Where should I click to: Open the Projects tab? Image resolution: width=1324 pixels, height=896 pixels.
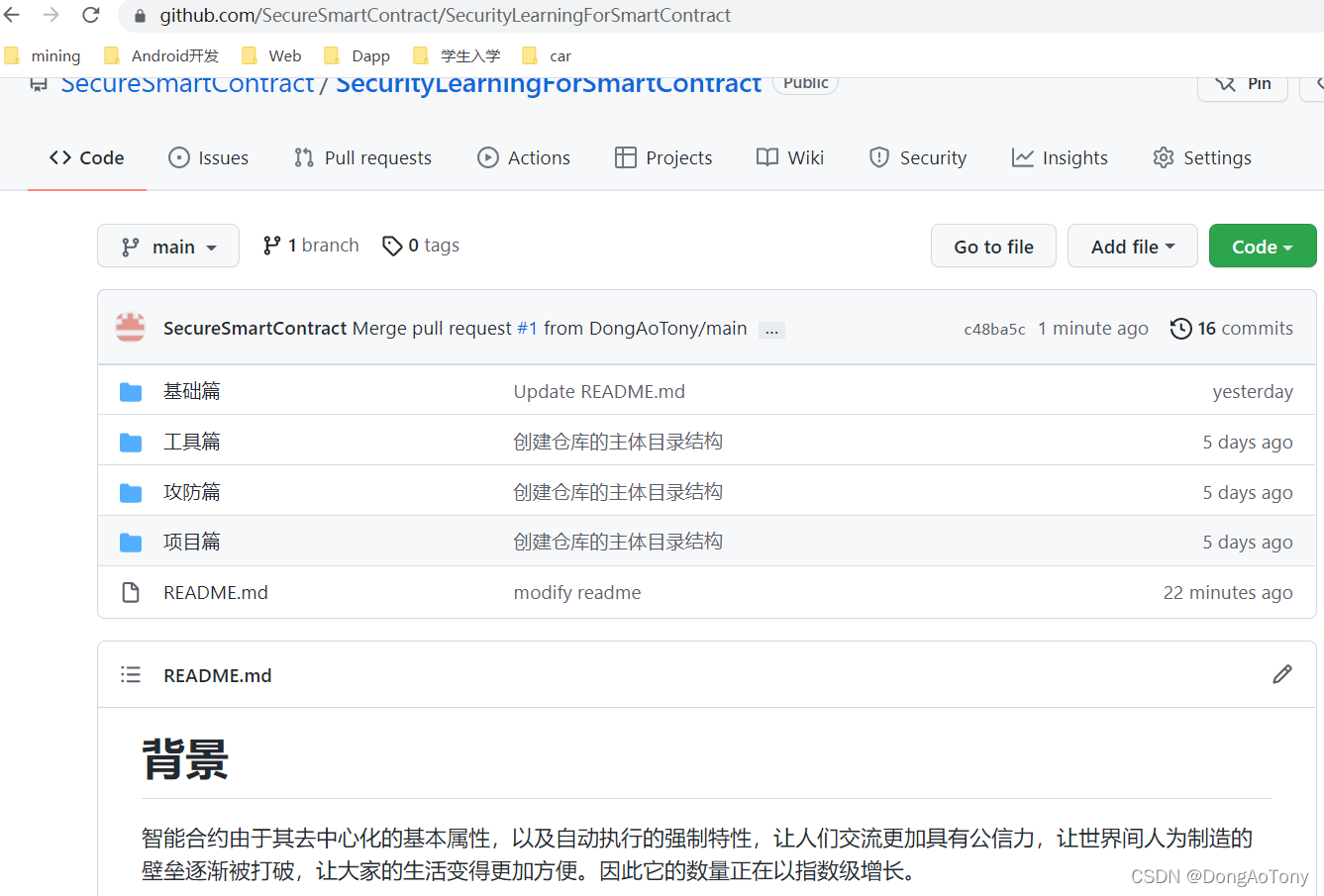(x=663, y=157)
